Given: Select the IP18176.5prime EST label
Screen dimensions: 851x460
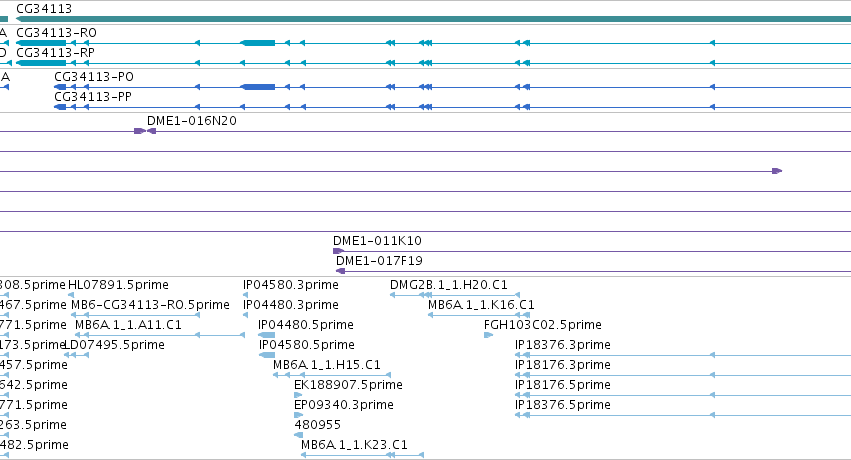Looking at the screenshot, I should [563, 385].
